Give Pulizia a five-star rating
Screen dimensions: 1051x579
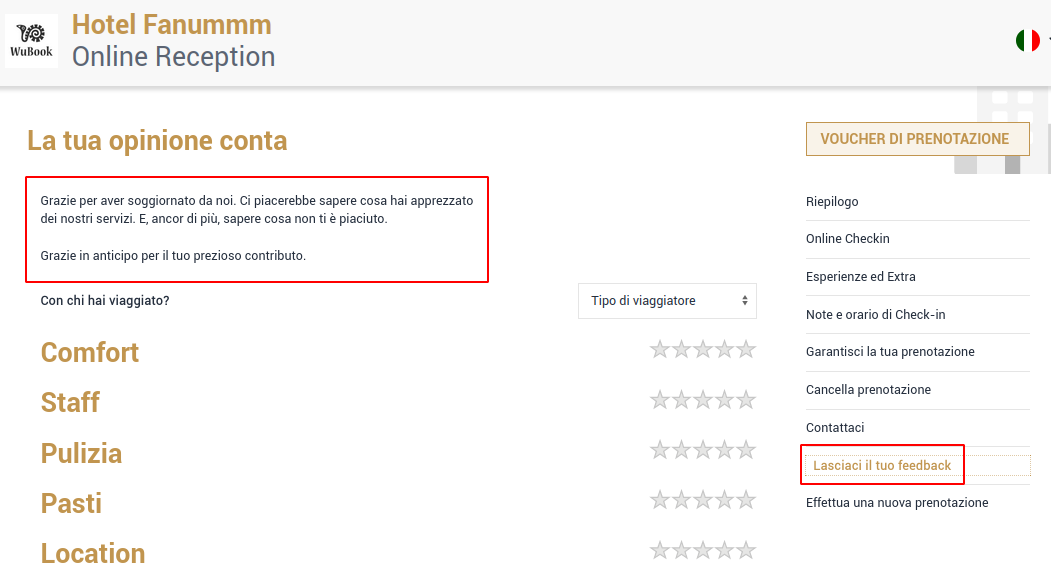coord(746,450)
